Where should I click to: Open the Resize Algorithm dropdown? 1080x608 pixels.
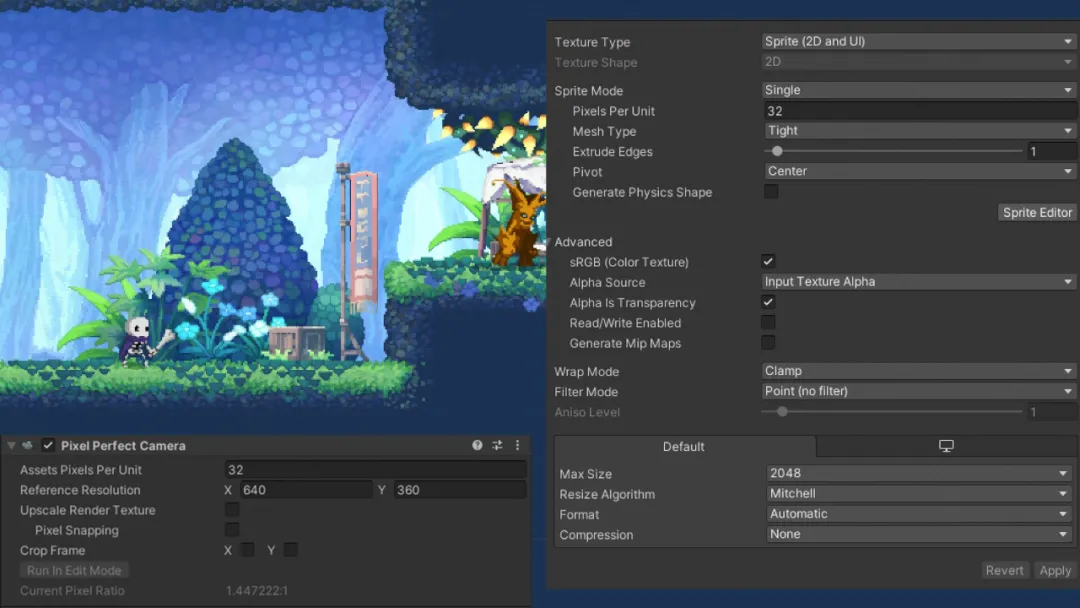click(917, 493)
